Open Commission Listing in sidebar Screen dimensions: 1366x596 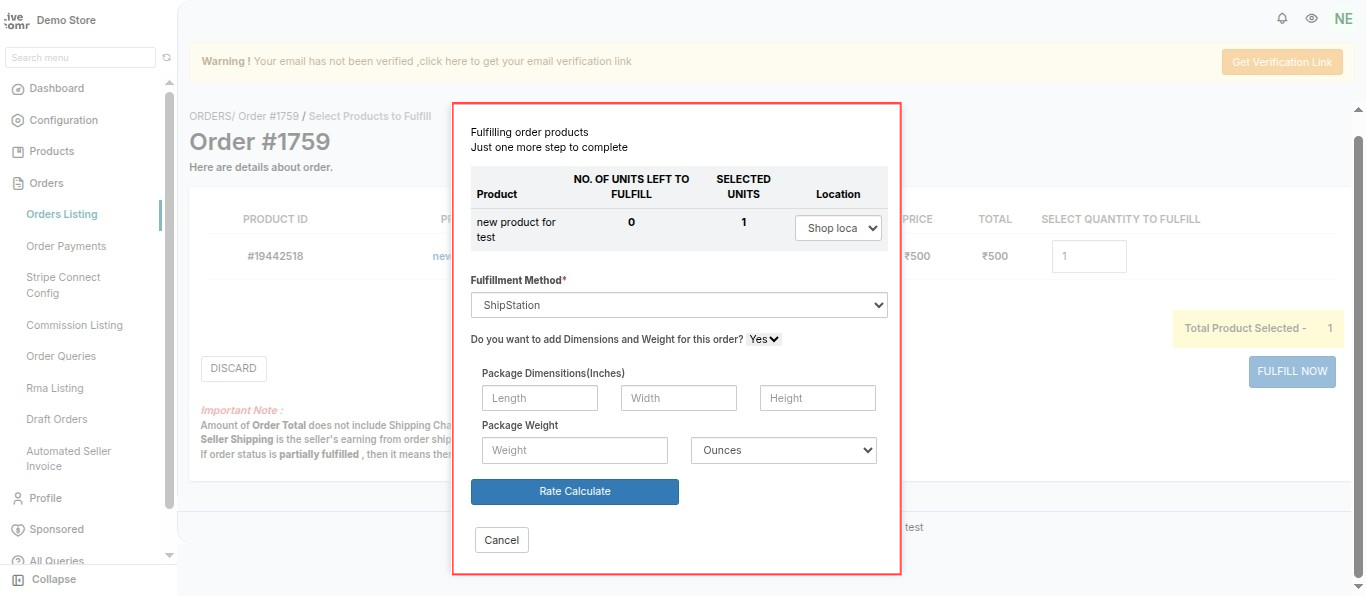click(x=74, y=325)
